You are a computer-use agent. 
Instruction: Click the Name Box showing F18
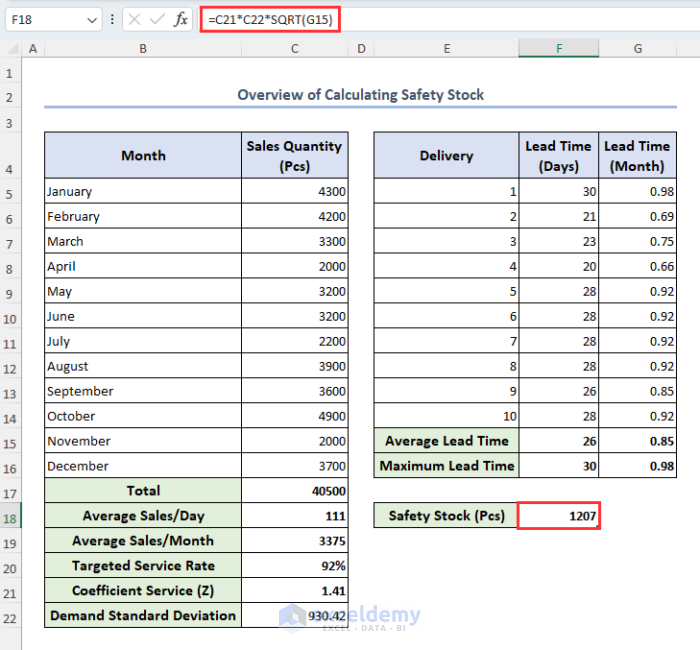[x=45, y=19]
